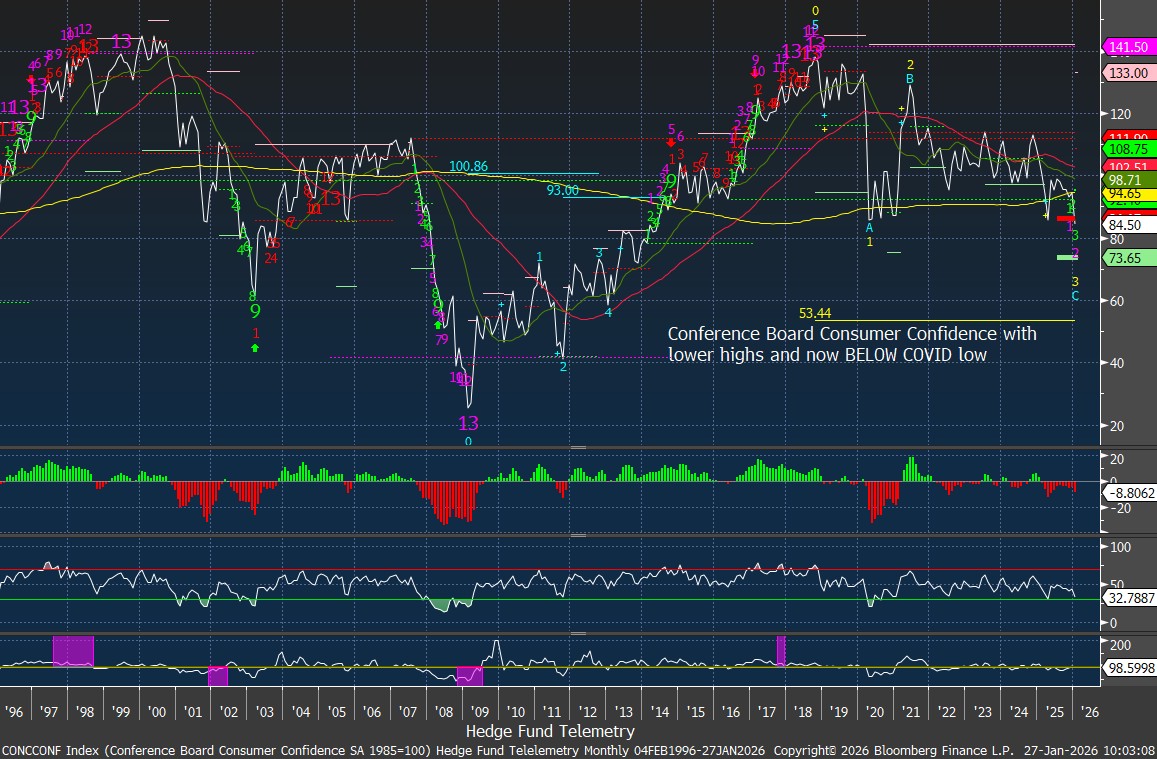Click the red down arrow near 2014
The height and width of the screenshot is (759, 1157).
(671, 144)
